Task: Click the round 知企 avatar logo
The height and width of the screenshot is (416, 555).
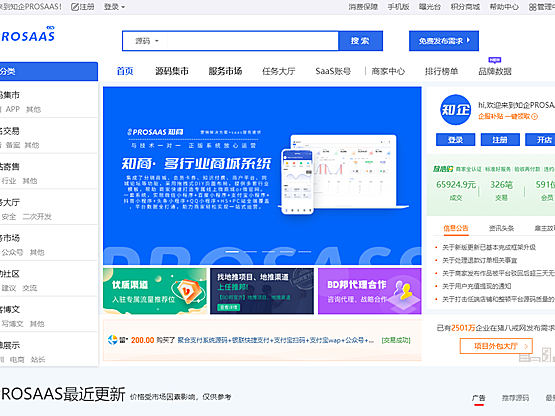Action: tap(456, 110)
